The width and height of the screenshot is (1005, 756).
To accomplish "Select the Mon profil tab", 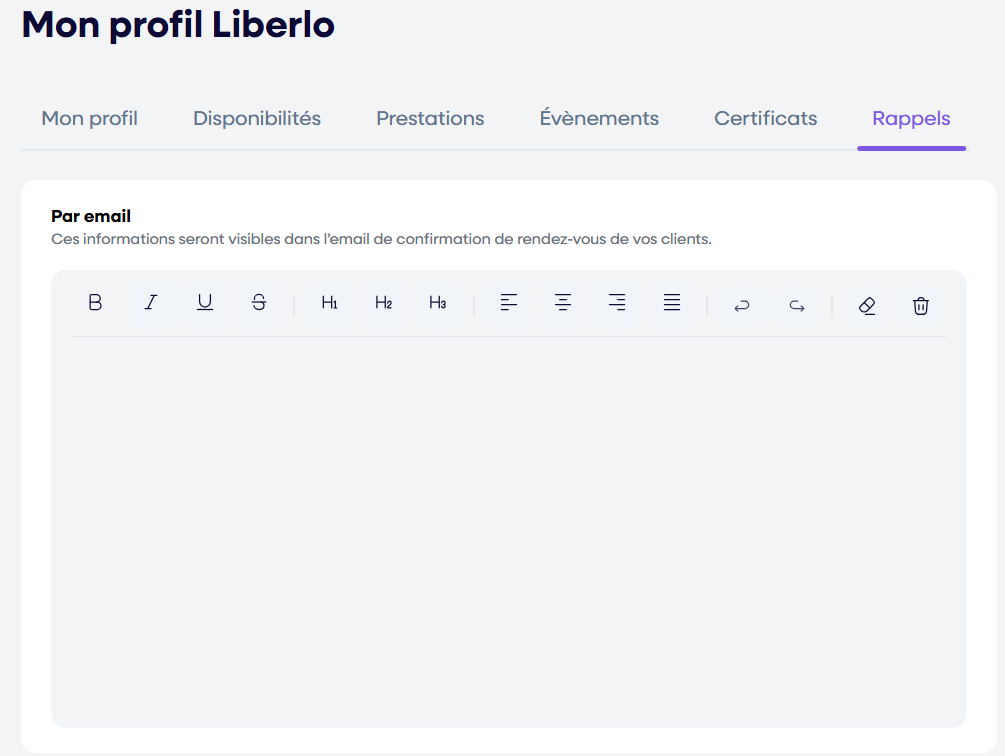I will [x=89, y=118].
